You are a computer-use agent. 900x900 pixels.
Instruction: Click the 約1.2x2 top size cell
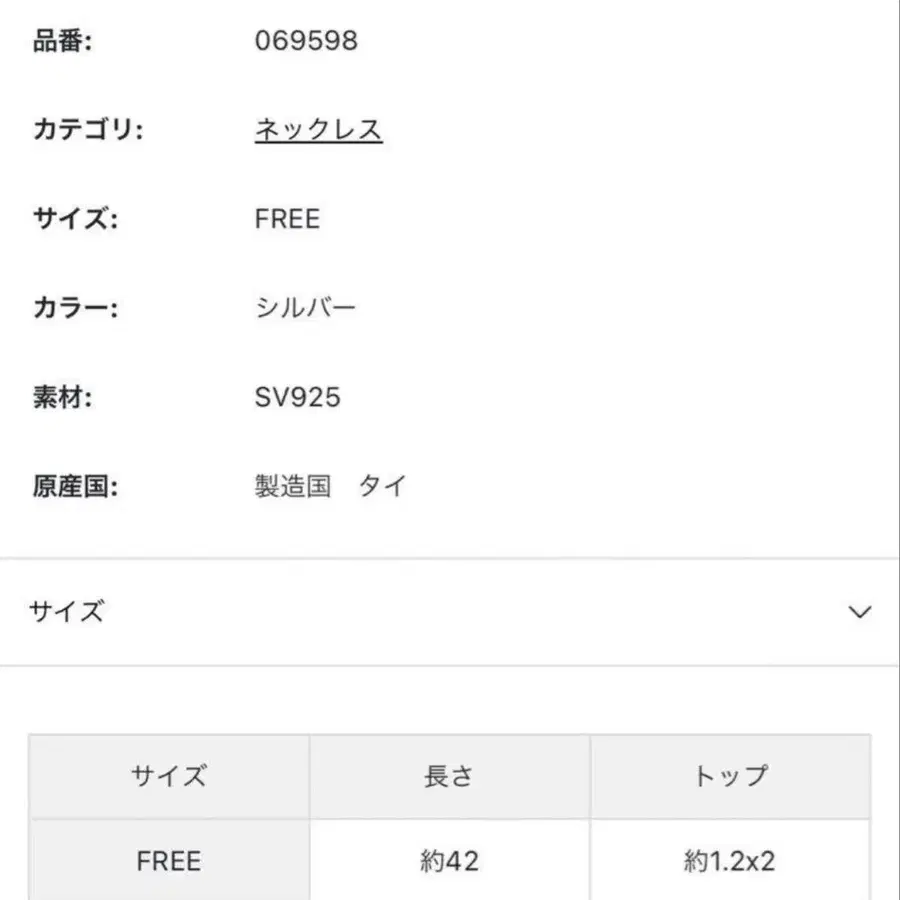tap(730, 861)
